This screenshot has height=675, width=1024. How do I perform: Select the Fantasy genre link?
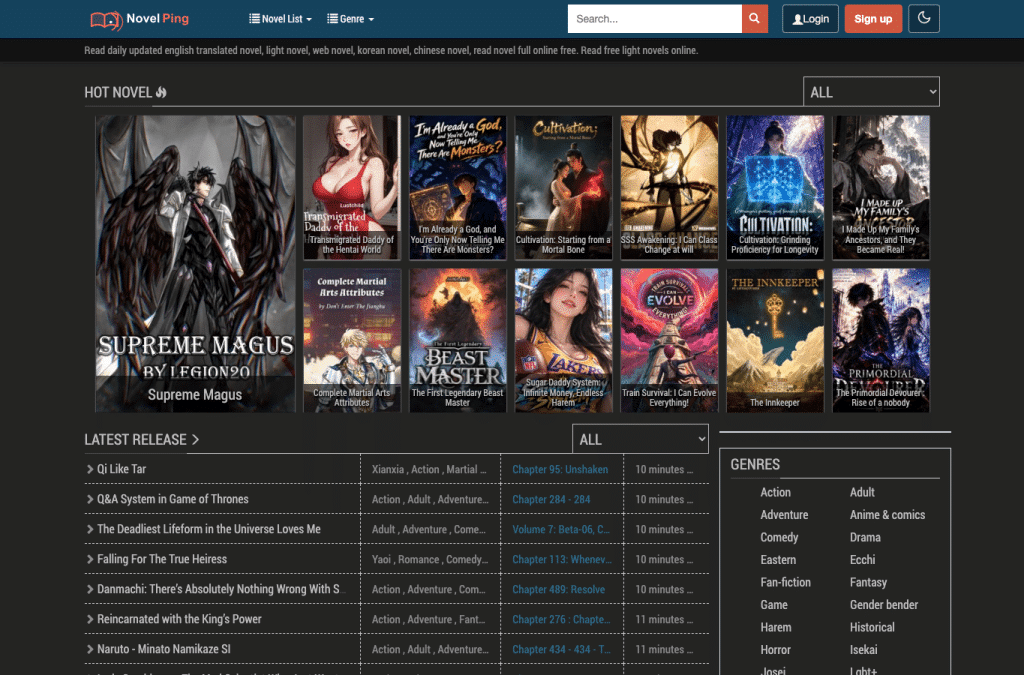pos(868,582)
